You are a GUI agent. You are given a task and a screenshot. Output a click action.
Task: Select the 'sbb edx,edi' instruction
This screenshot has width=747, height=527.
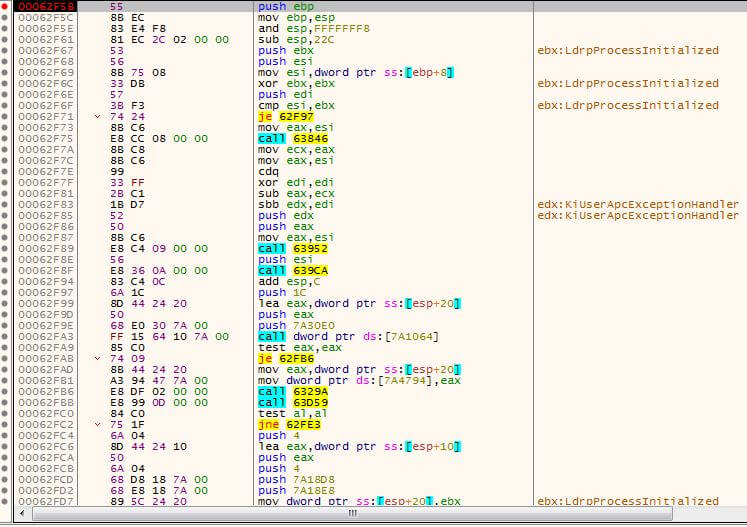[296, 204]
